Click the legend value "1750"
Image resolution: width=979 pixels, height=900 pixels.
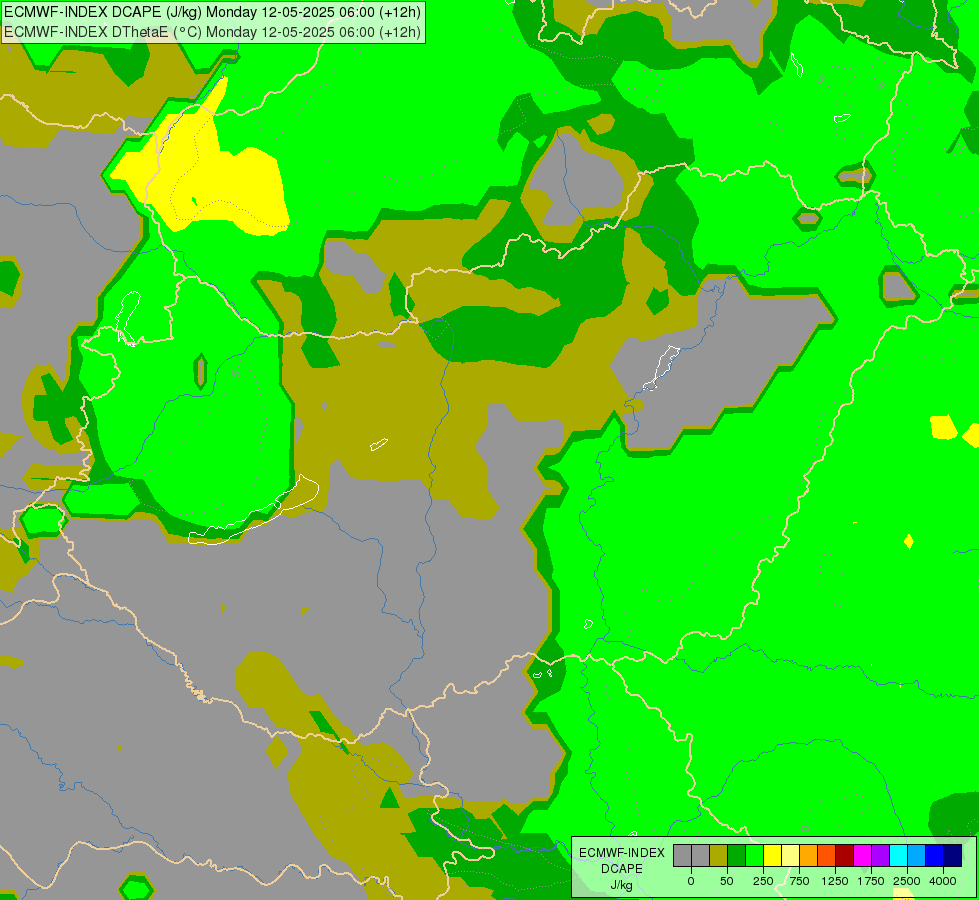[x=871, y=881]
